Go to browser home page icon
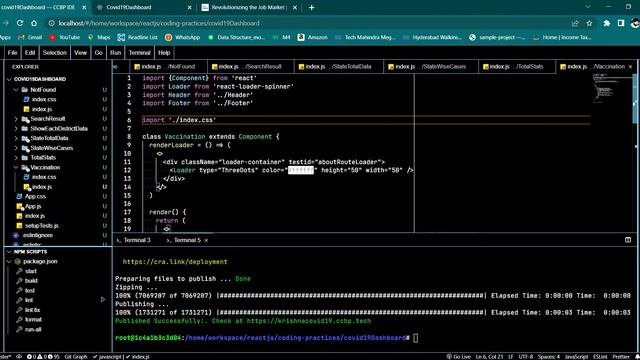640x360 pixels. (34, 23)
